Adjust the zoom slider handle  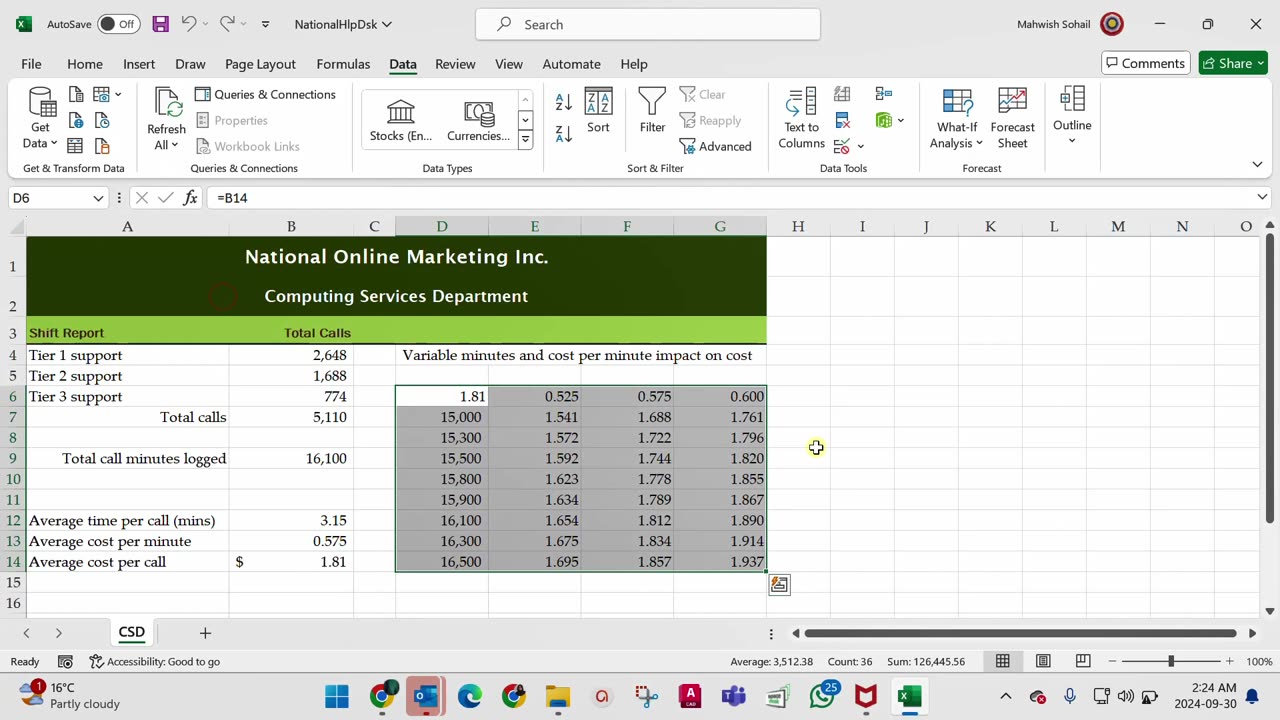pyautogui.click(x=1171, y=661)
